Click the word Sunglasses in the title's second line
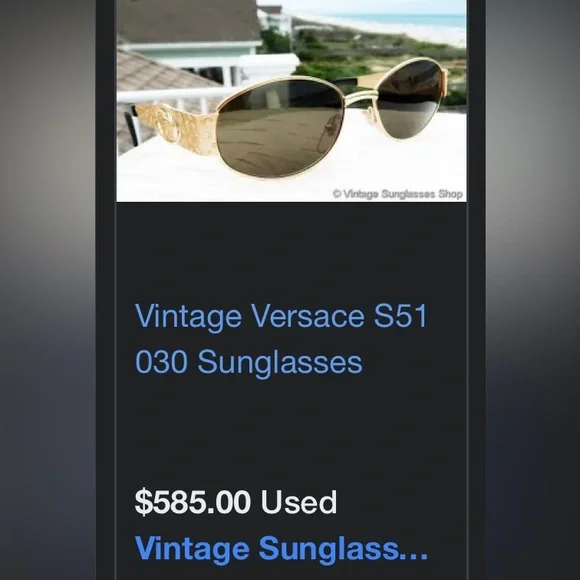The image size is (580, 580). (280, 362)
